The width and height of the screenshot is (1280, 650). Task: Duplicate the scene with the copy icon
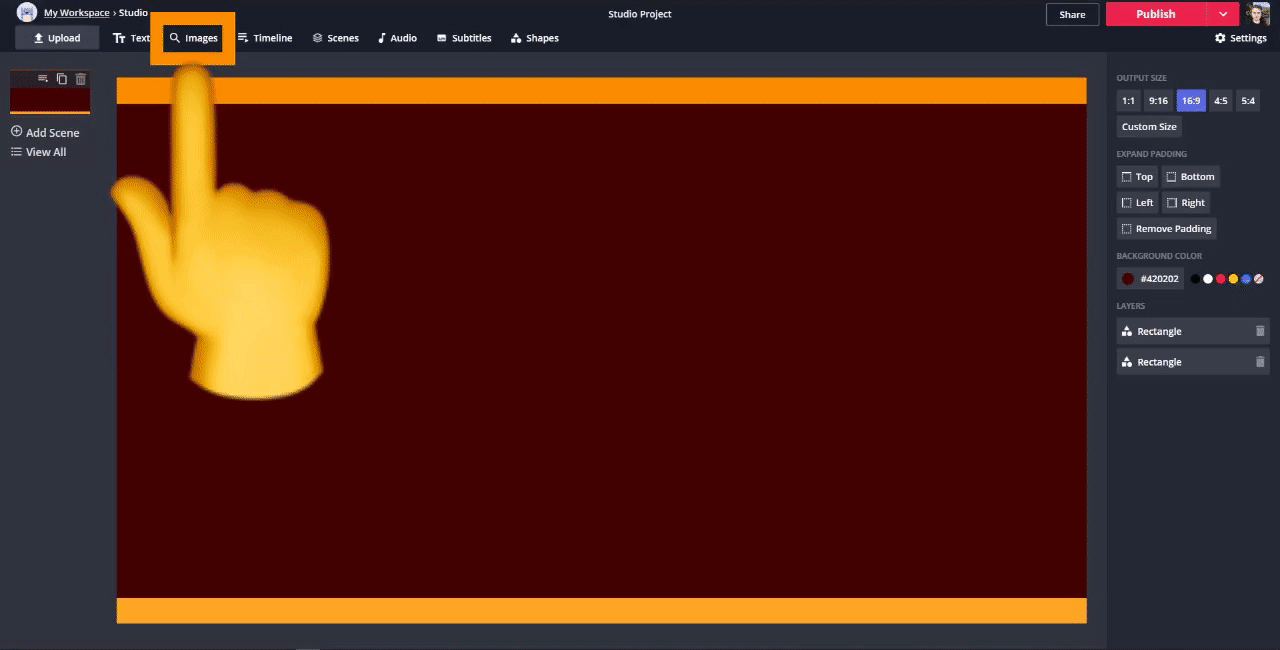62,79
